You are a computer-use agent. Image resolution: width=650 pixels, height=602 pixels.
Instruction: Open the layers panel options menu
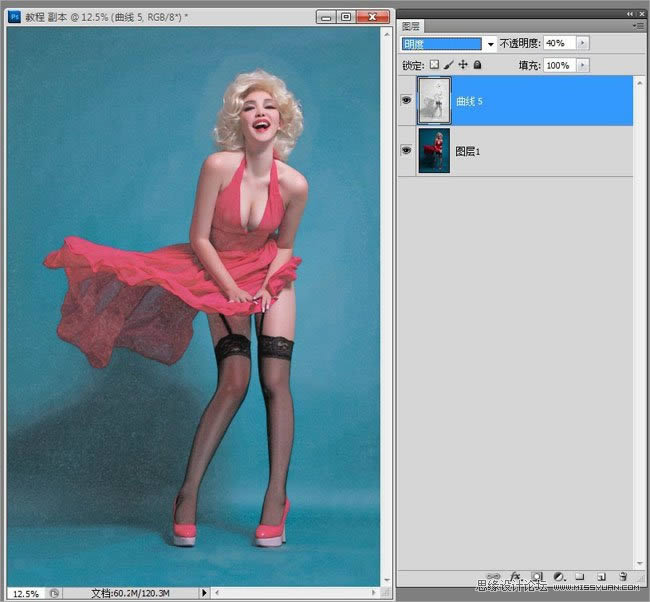click(638, 25)
